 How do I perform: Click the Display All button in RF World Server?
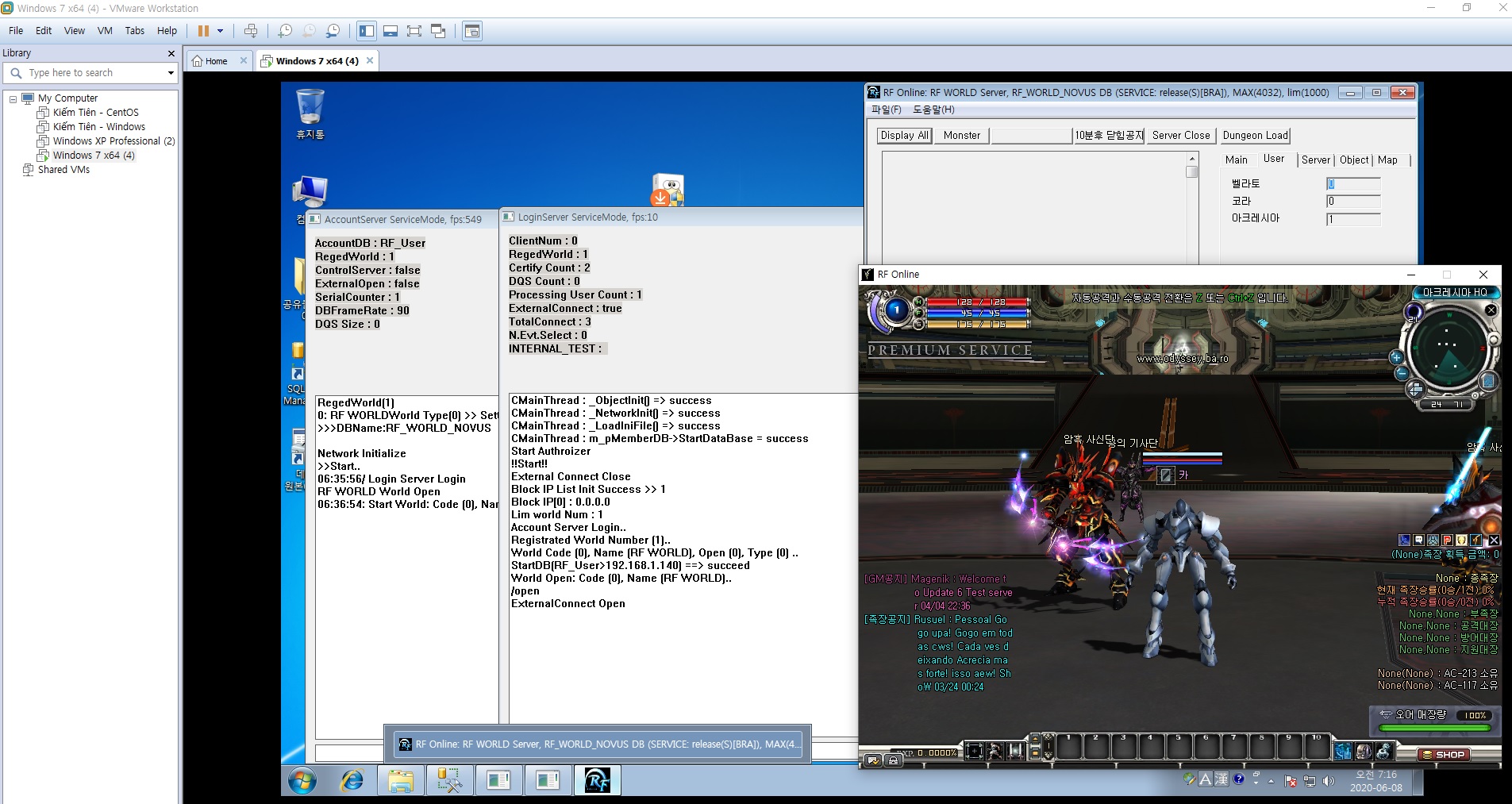click(905, 136)
